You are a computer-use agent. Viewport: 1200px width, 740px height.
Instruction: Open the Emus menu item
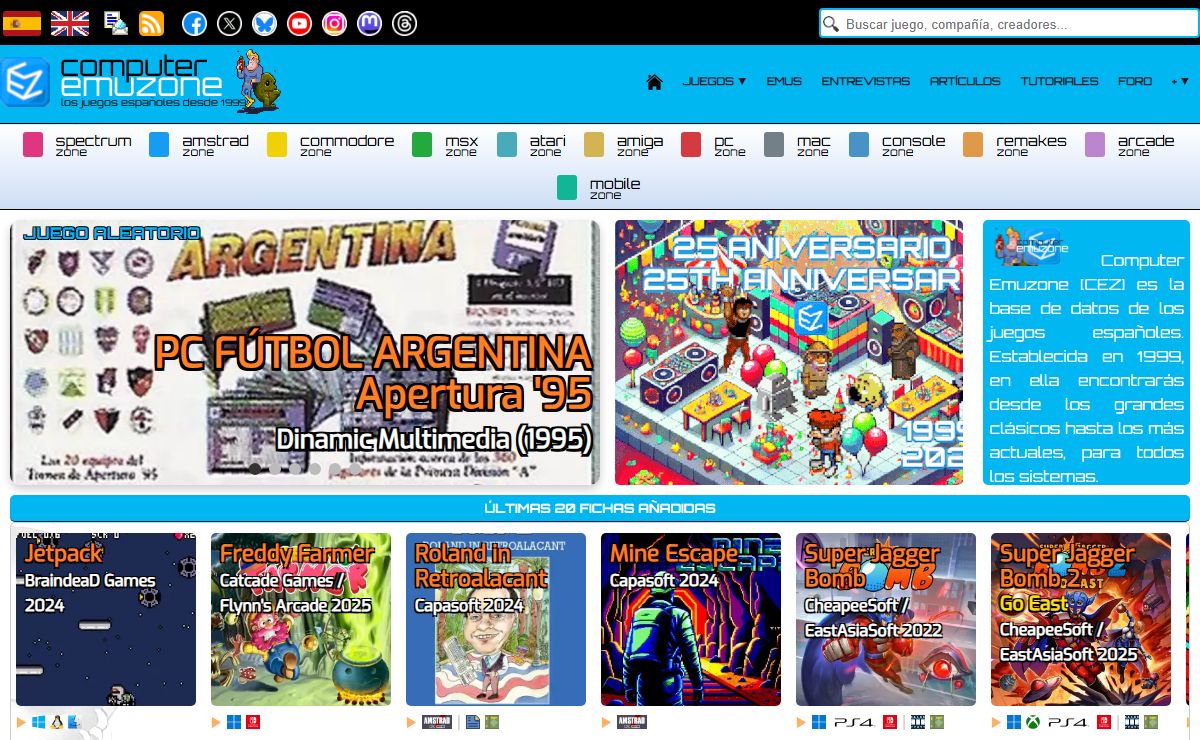[x=784, y=81]
